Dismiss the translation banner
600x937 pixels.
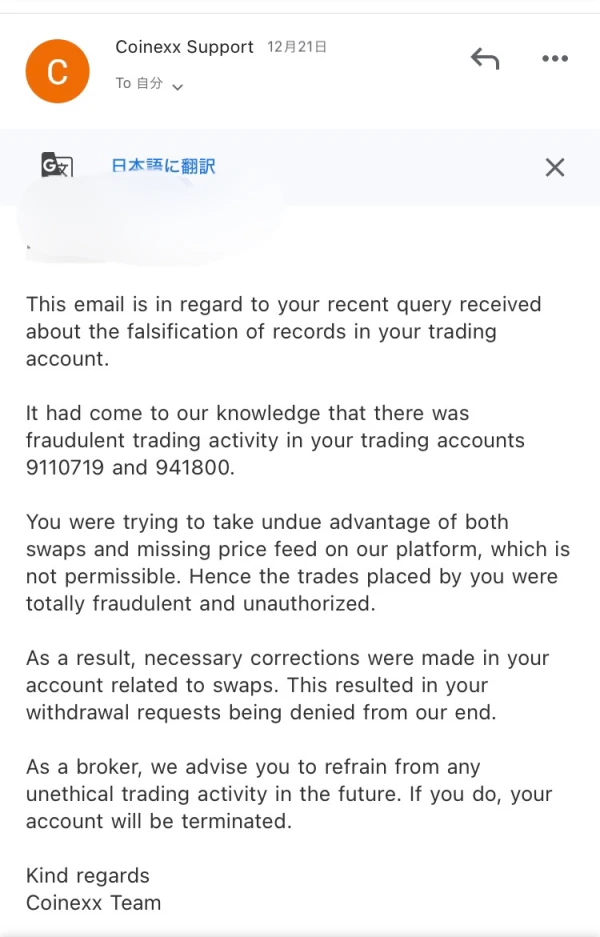555,167
